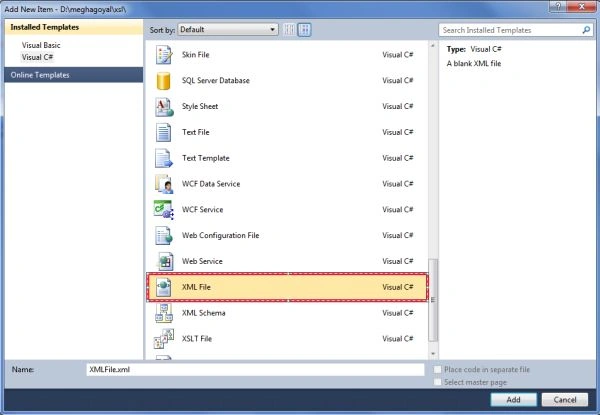Select the XML File icon
This screenshot has height=415, width=600.
tap(163, 287)
